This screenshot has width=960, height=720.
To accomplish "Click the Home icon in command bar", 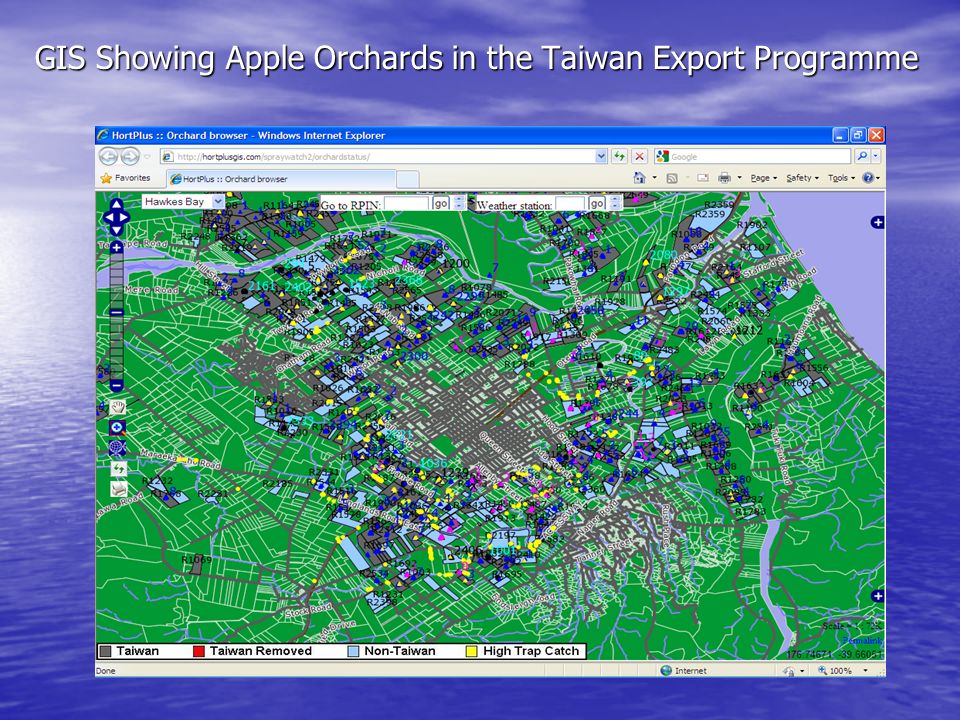I will point(639,178).
